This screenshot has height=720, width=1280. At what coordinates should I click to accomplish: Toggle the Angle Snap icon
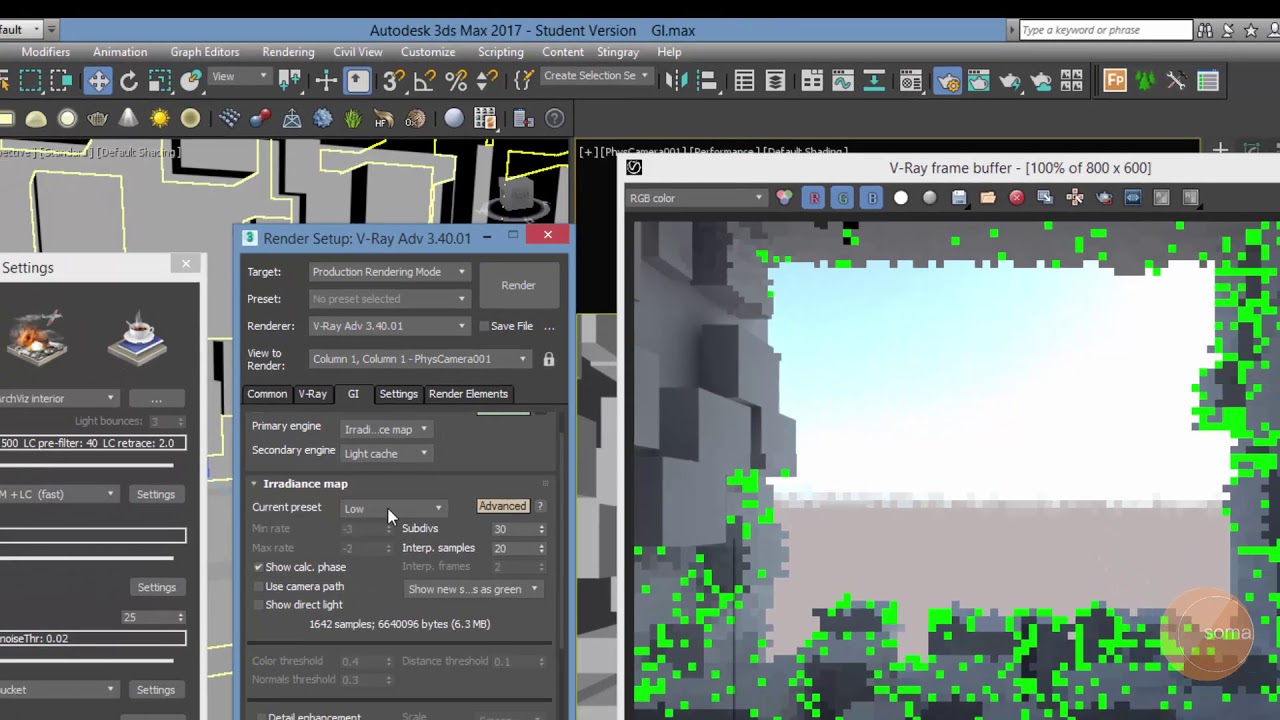425,81
